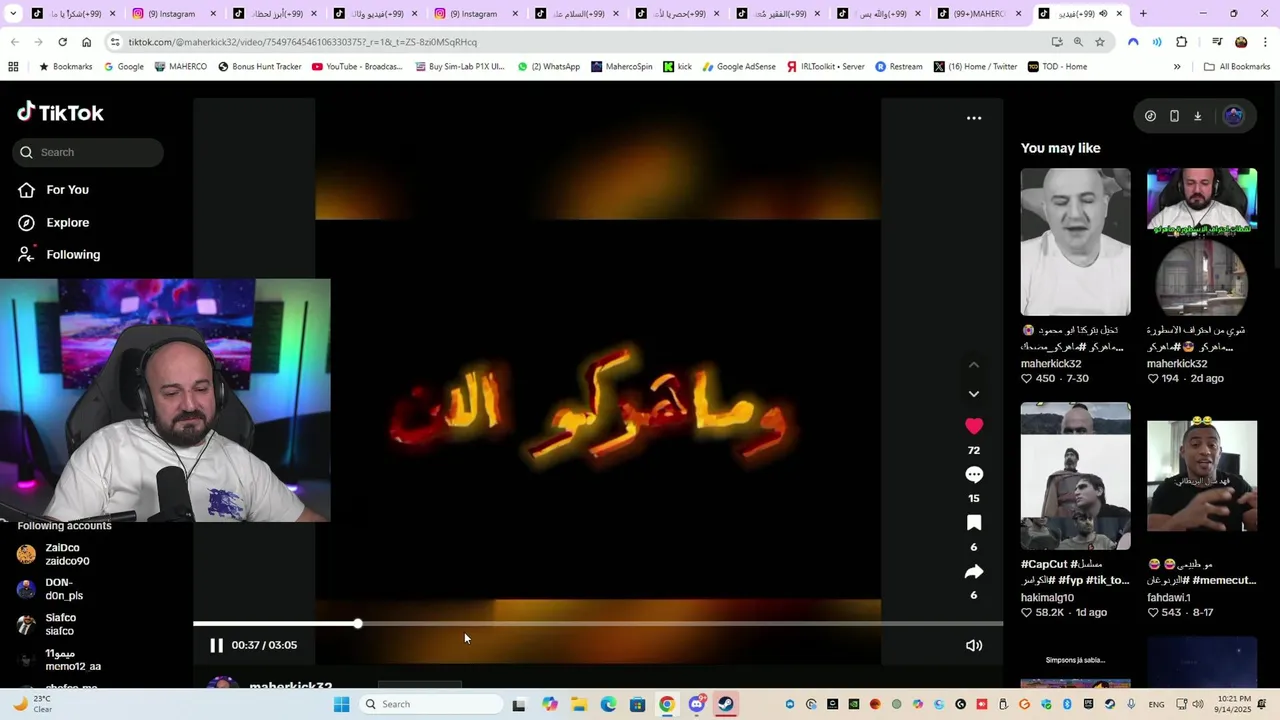Reload the browser page
The image size is (1280, 720).
pyautogui.click(x=62, y=42)
